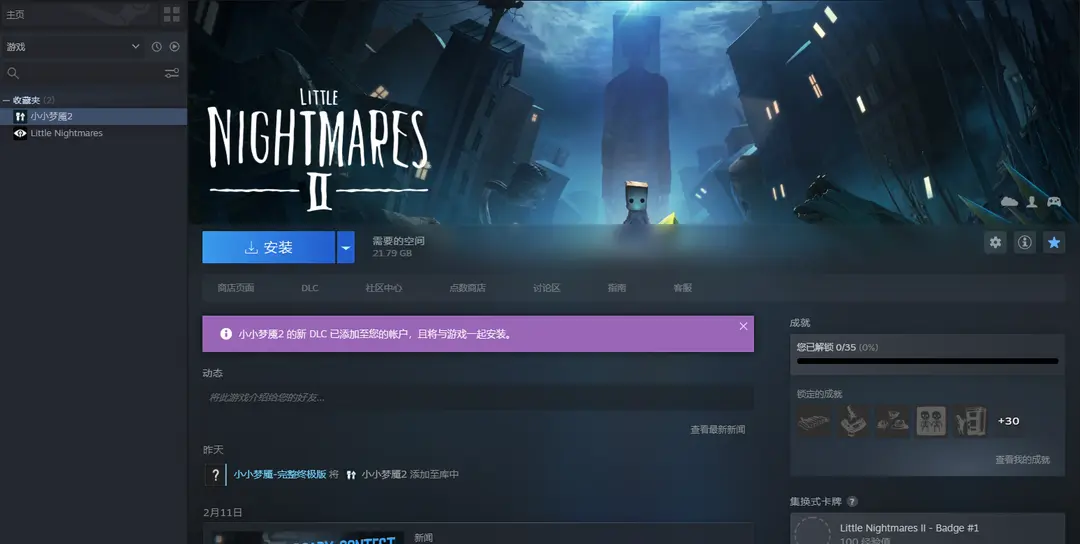Click the blue 安装 button

tap(269, 247)
